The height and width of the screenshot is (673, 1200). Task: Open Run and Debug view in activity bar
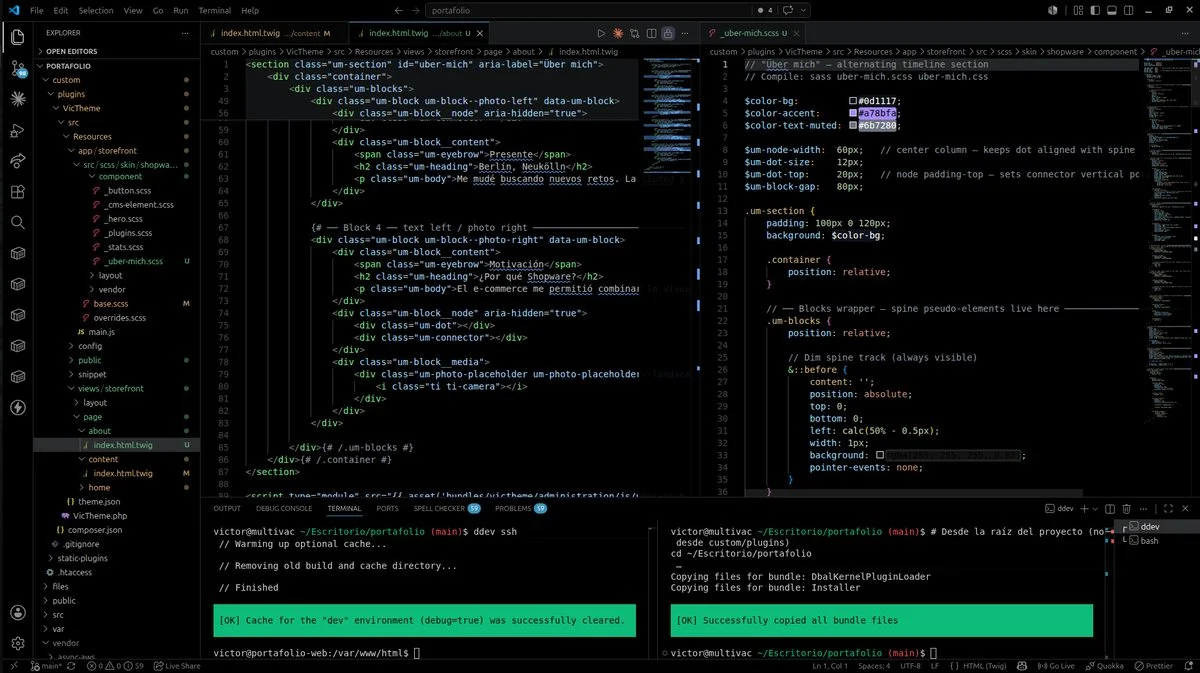[x=17, y=130]
